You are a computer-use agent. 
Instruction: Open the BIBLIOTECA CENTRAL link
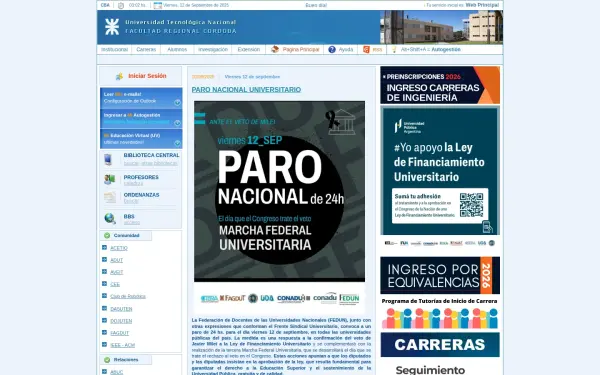[x=152, y=155]
